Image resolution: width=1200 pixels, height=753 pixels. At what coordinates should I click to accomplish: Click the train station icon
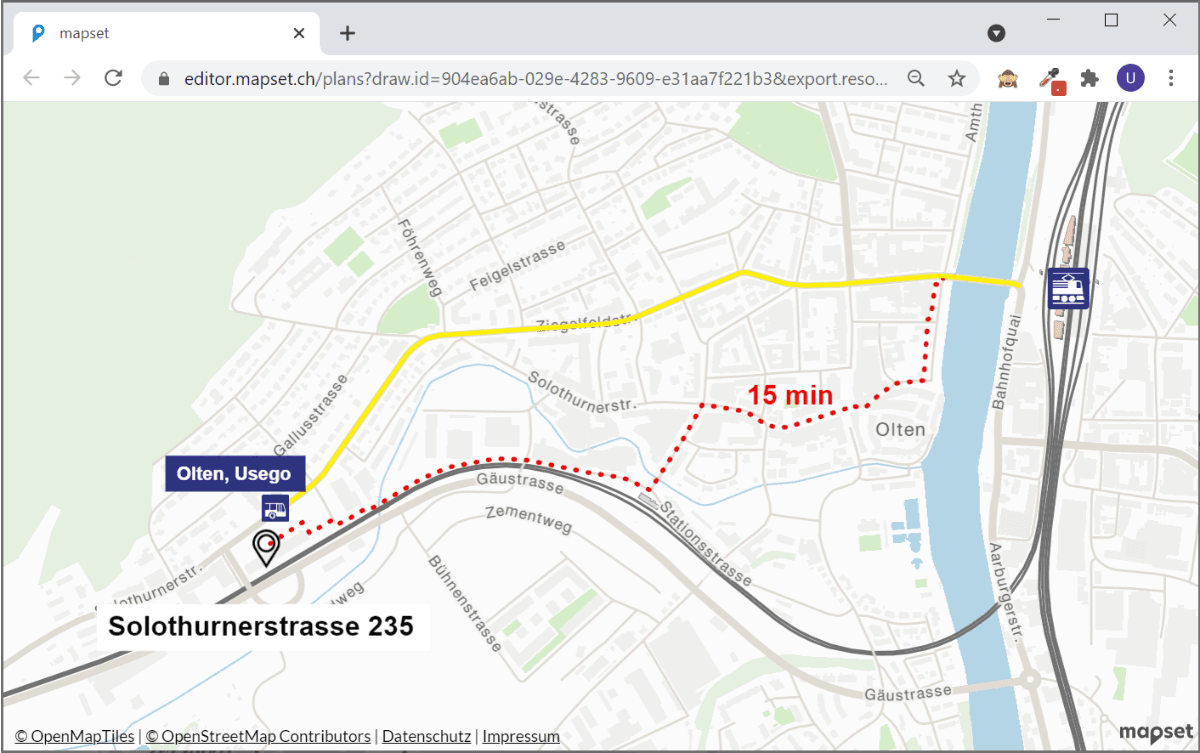pos(1068,289)
